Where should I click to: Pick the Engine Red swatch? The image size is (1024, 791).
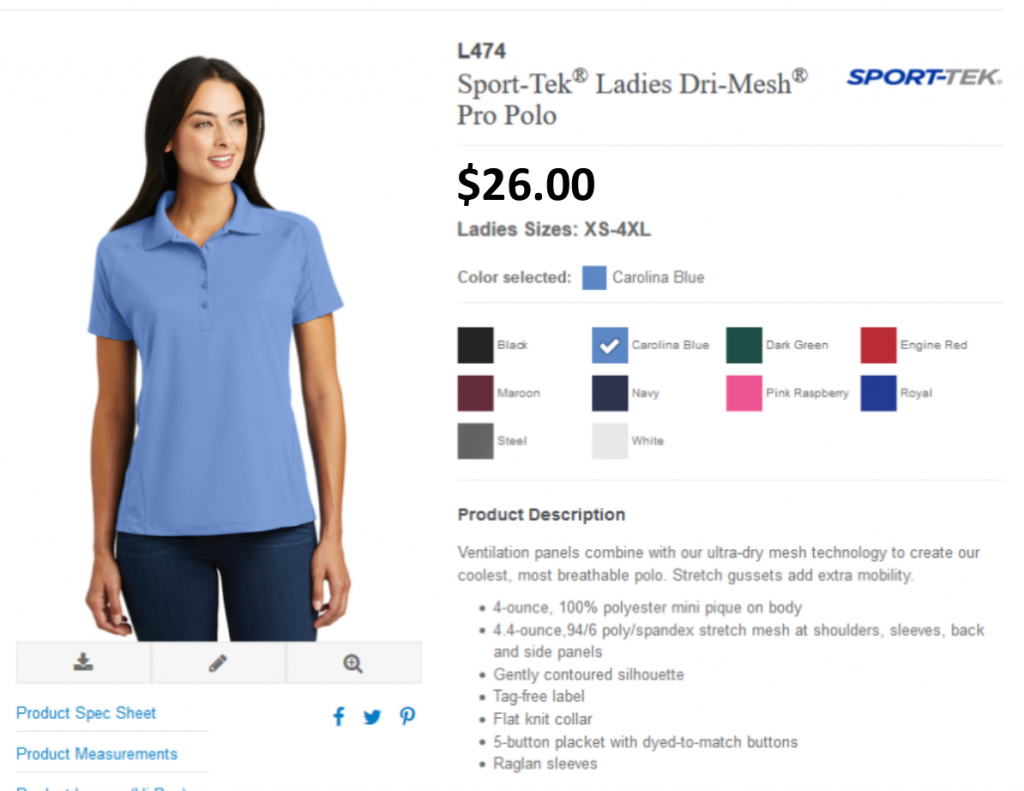click(x=878, y=345)
